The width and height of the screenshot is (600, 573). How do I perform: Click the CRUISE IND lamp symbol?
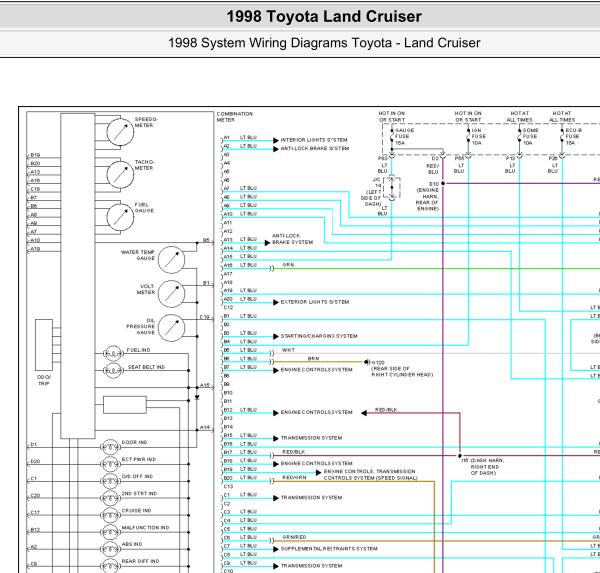pyautogui.click(x=110, y=515)
